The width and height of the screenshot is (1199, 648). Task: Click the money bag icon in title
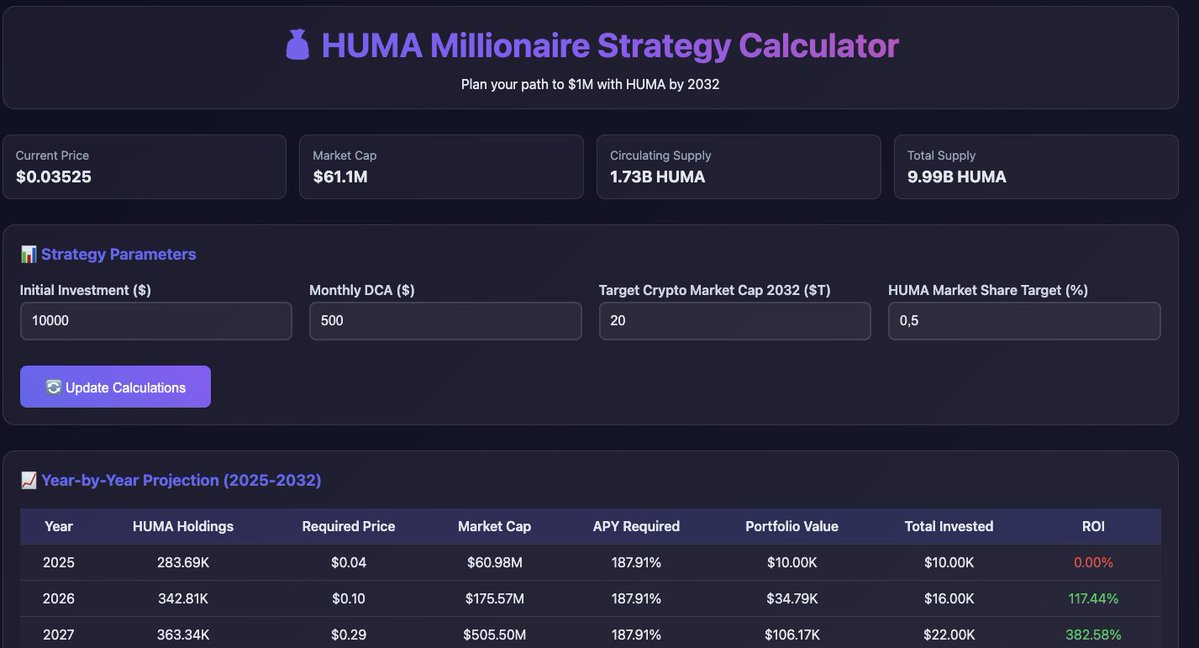297,44
